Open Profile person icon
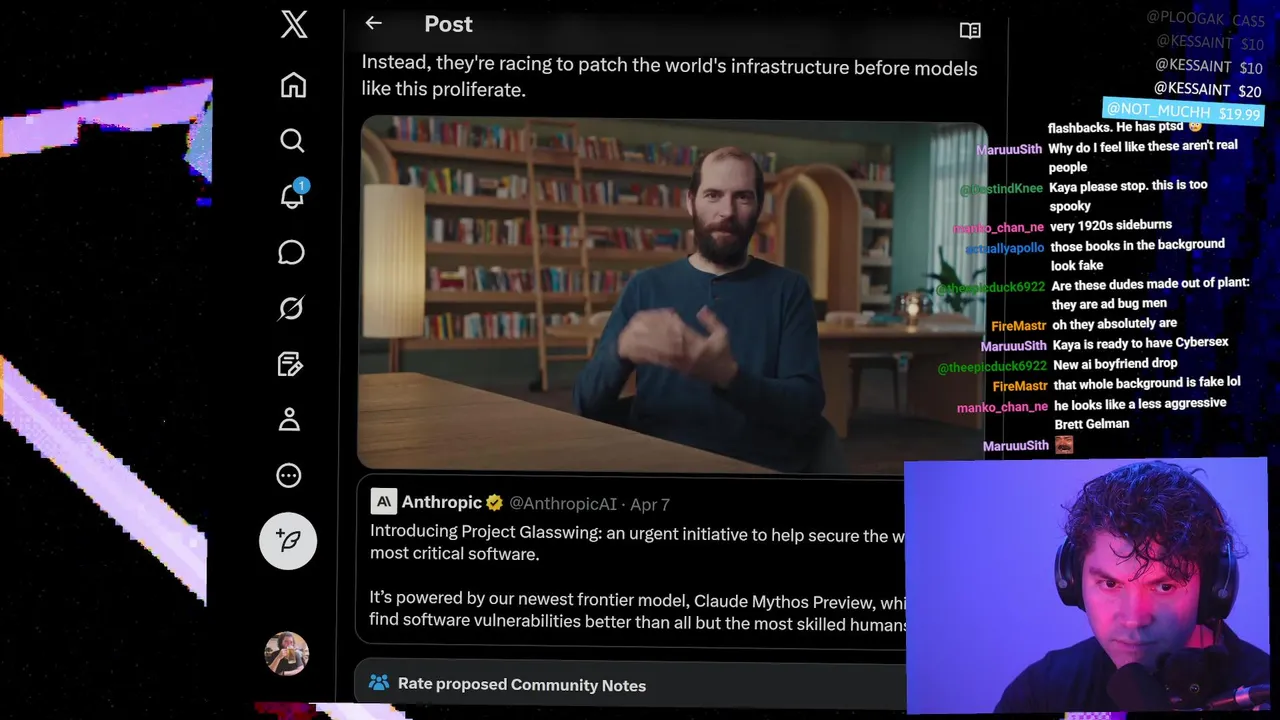Viewport: 1280px width, 720px height. point(289,420)
